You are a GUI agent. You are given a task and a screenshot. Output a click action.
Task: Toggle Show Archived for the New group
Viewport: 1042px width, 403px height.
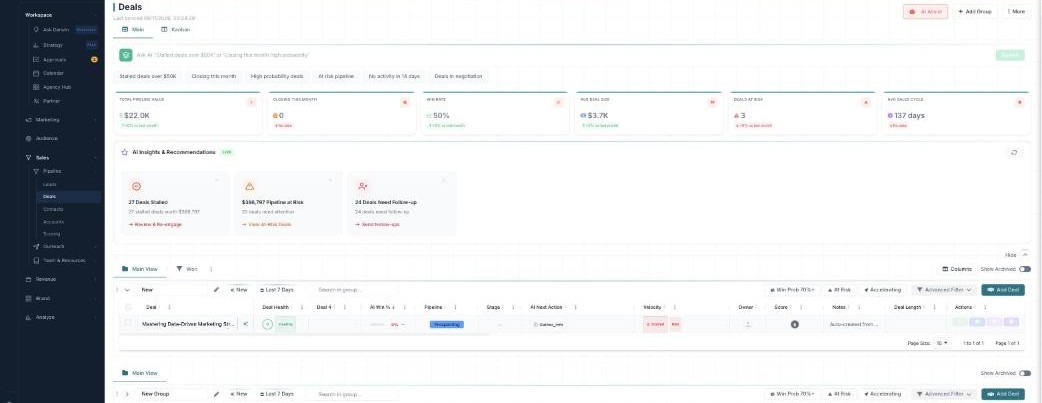click(x=1025, y=269)
